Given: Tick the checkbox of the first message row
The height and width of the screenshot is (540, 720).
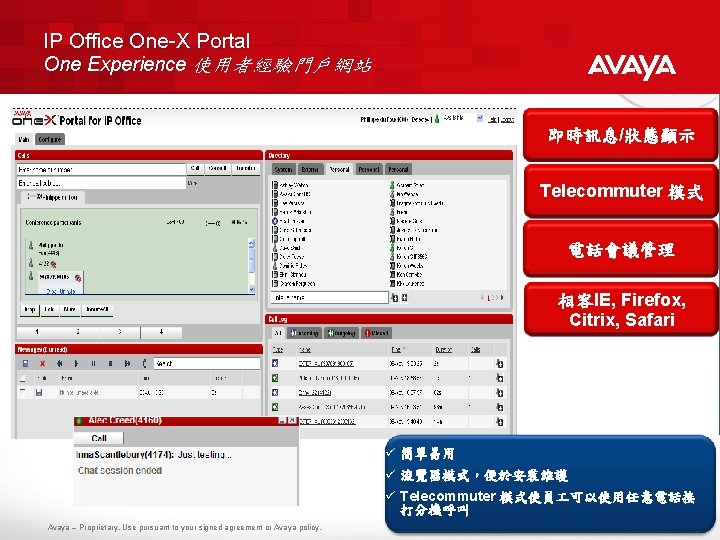Looking at the screenshot, I should click(x=22, y=392).
